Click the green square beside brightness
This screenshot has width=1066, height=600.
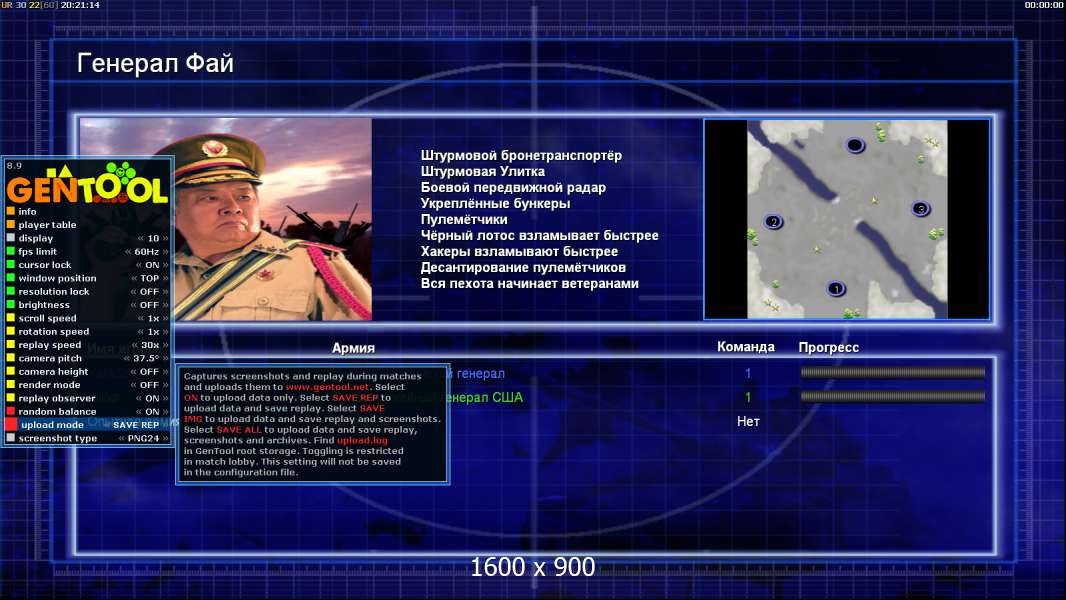10,304
